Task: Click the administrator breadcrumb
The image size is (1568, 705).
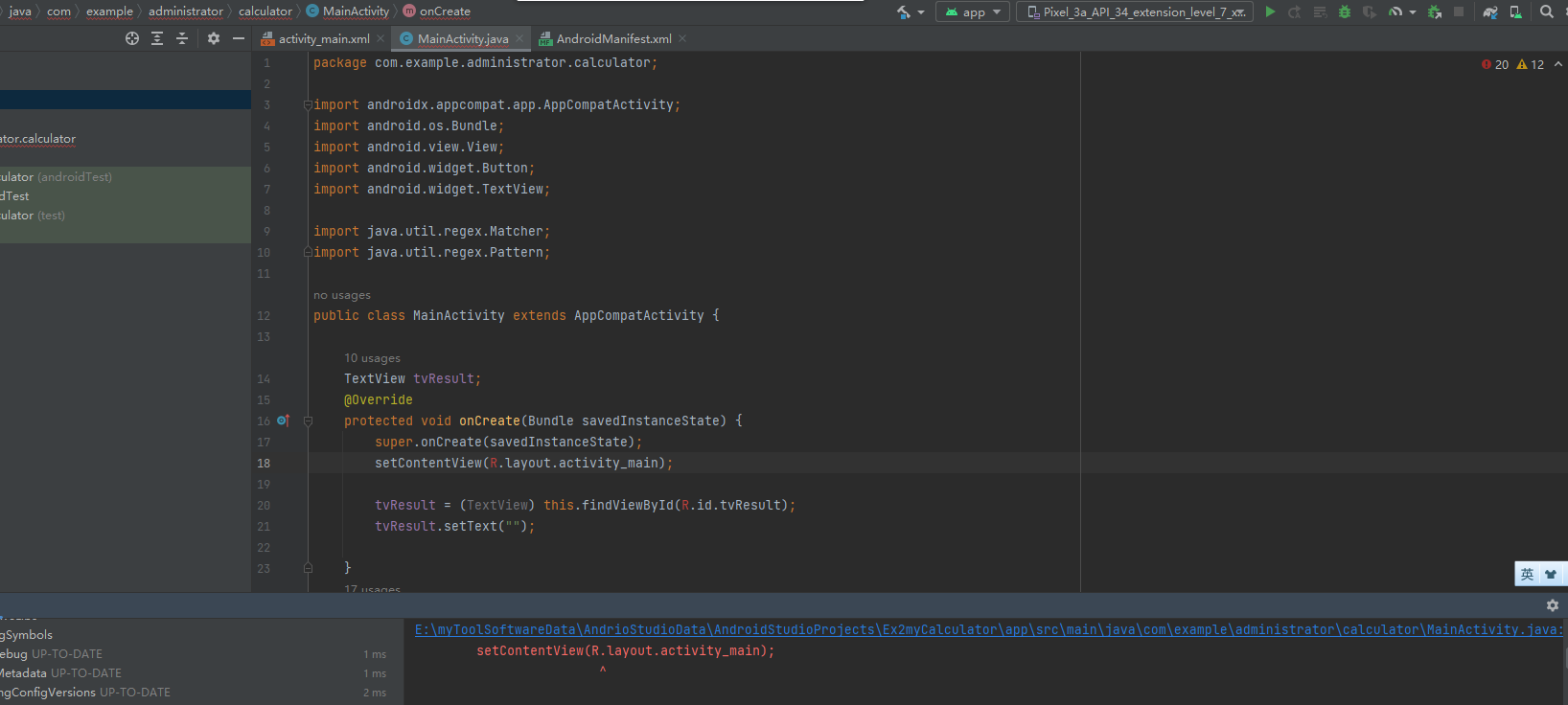Action: (x=186, y=11)
